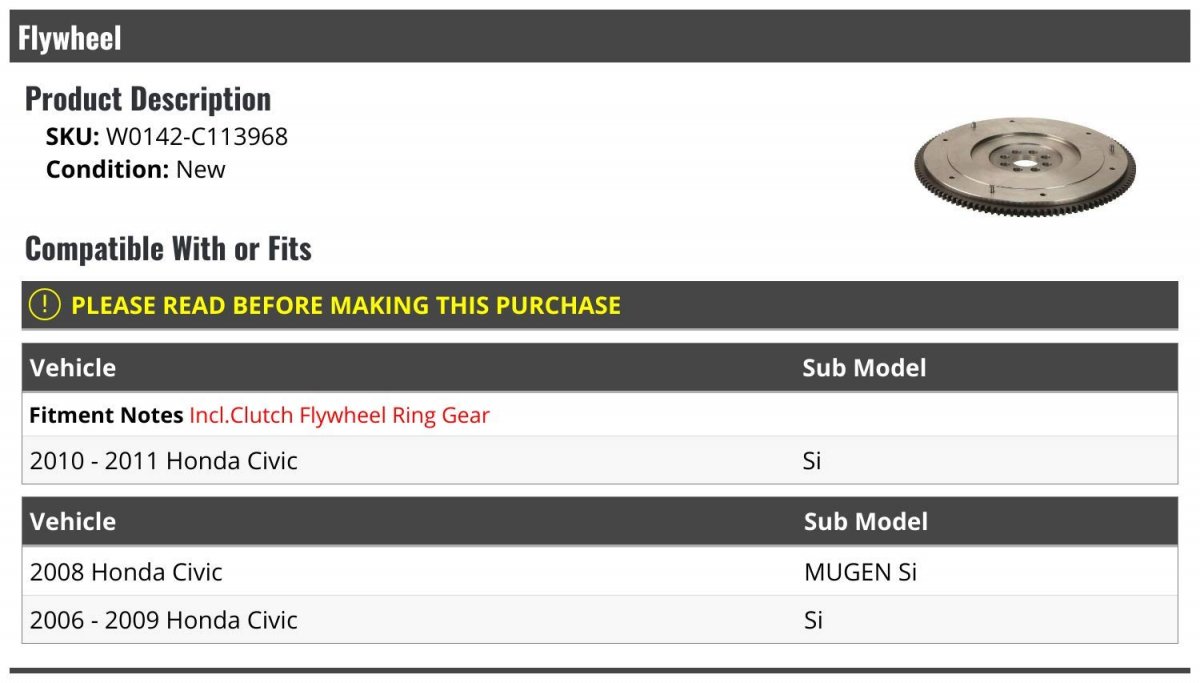1200x683 pixels.
Task: Click the red Incl.Clutch Flywheel Ring Gear note
Action: tap(340, 415)
